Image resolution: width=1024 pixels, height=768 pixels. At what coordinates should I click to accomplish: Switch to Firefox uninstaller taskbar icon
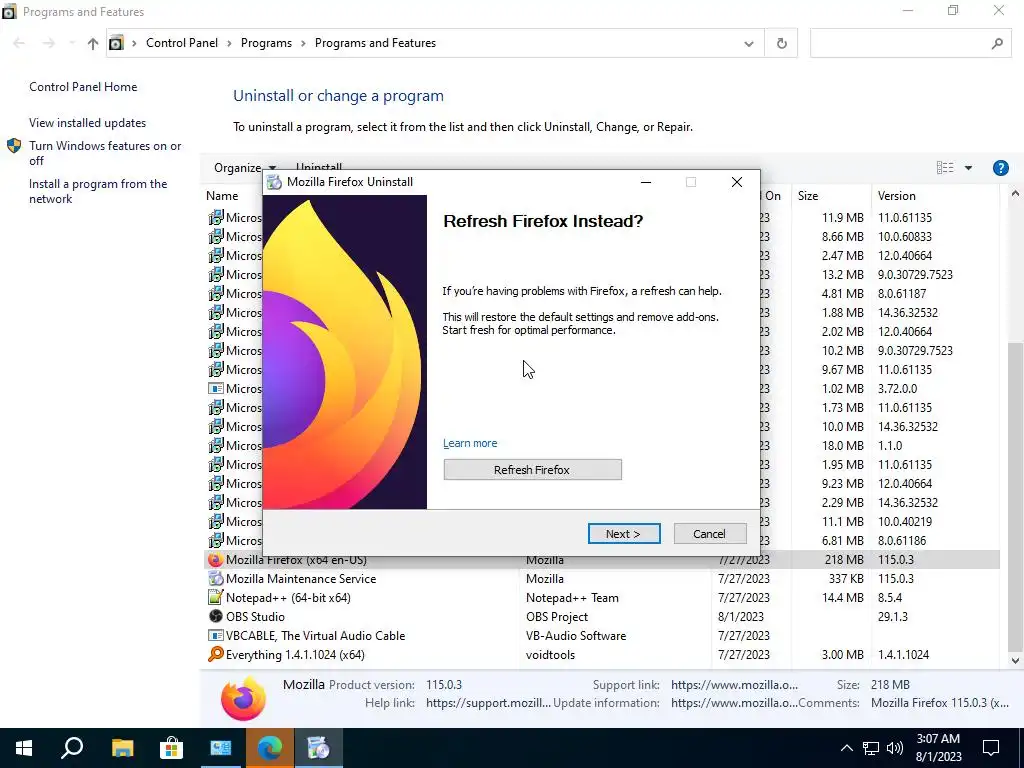tap(319, 748)
